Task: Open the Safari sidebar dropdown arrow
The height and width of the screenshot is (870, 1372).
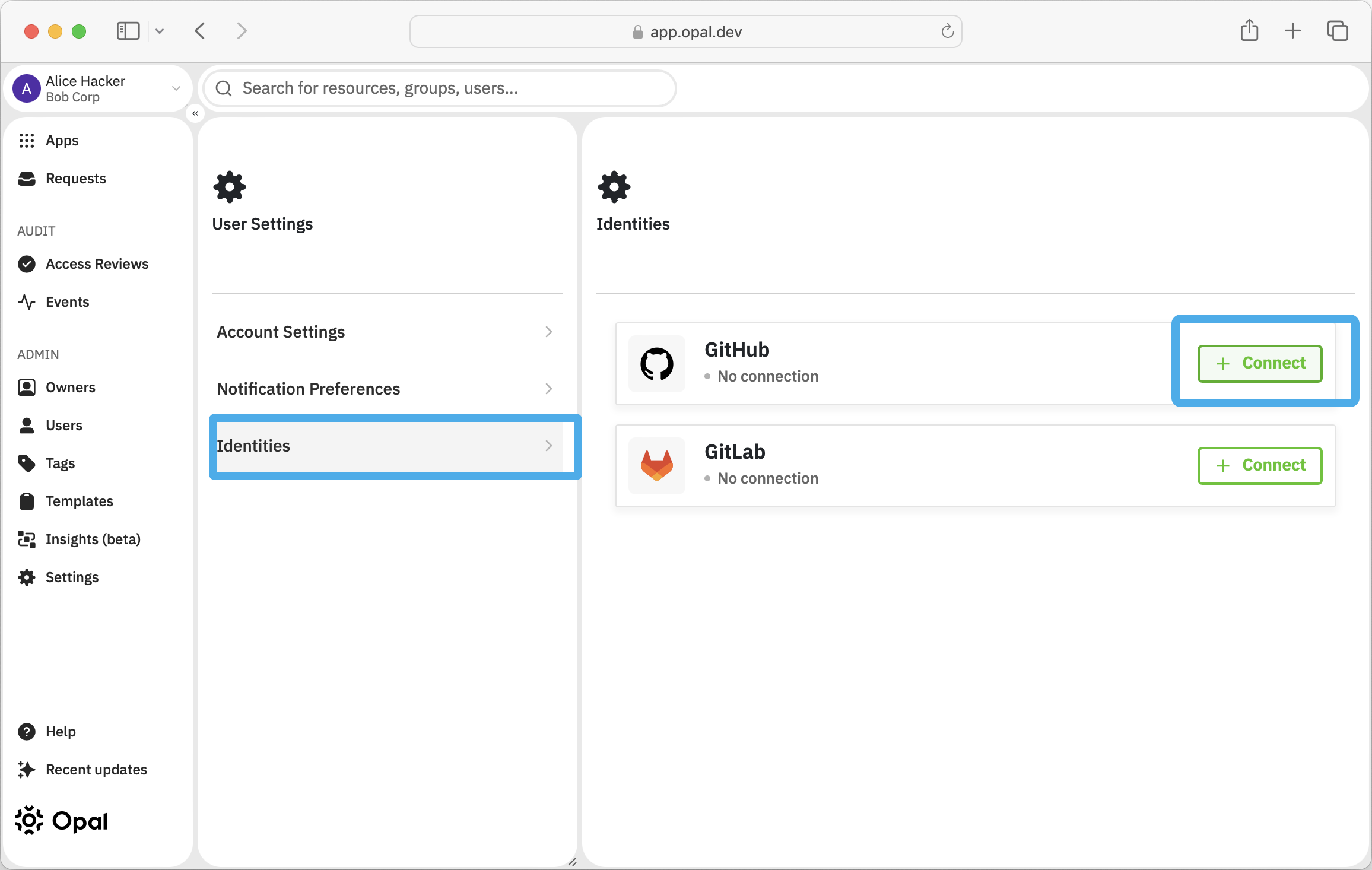Action: (x=160, y=31)
